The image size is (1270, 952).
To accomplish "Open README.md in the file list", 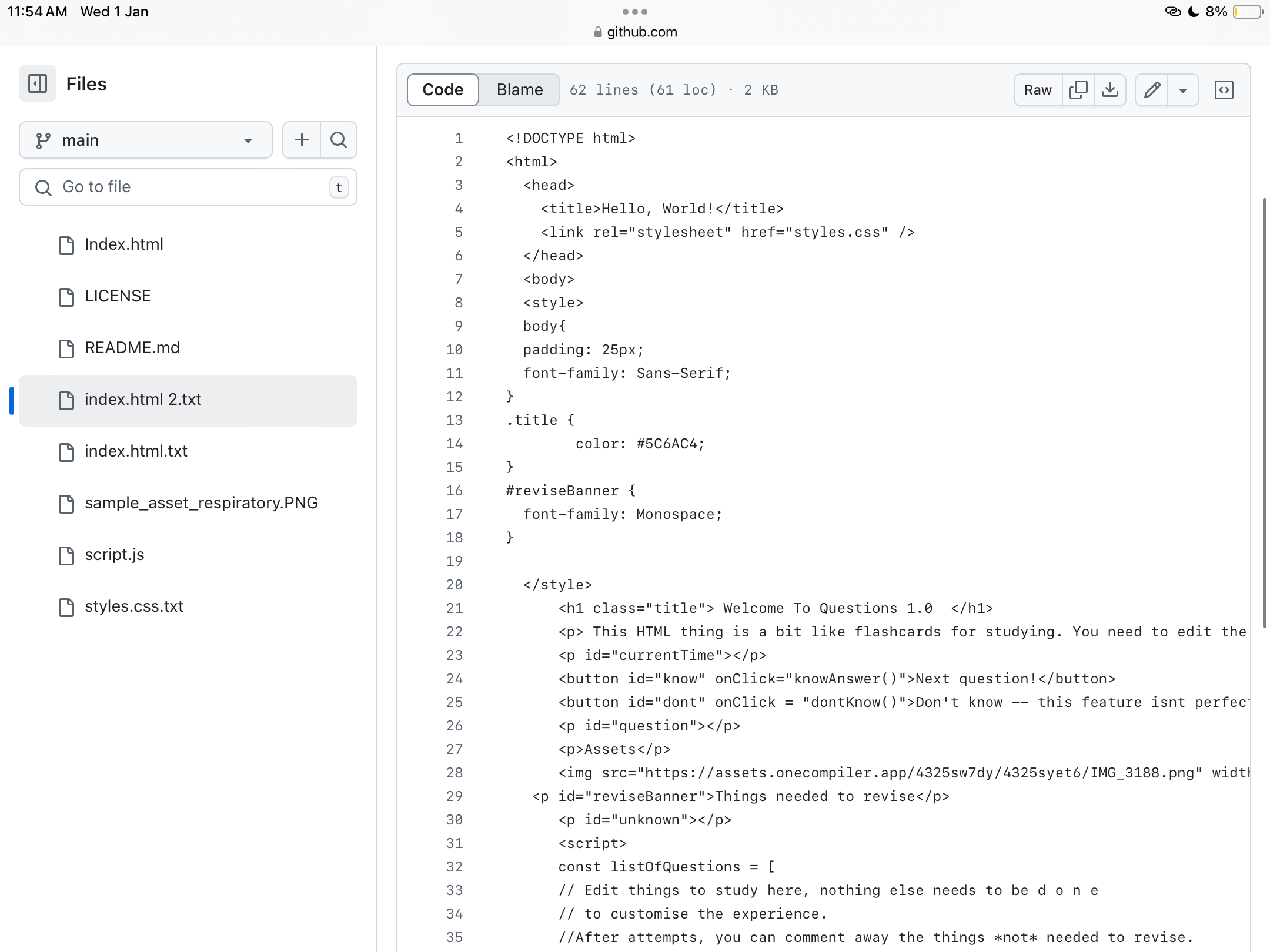I will (188, 348).
